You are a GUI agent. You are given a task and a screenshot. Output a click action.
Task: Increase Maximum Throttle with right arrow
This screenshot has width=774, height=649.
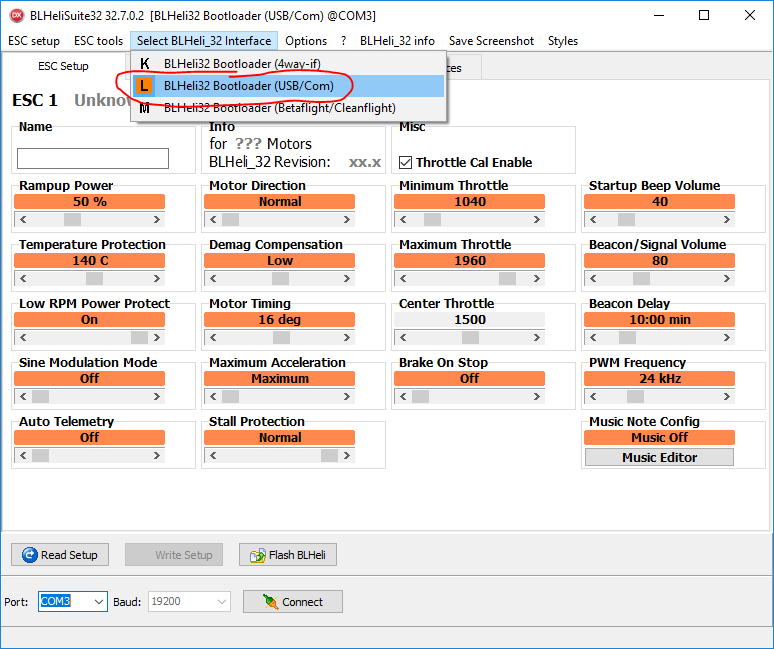(x=537, y=279)
